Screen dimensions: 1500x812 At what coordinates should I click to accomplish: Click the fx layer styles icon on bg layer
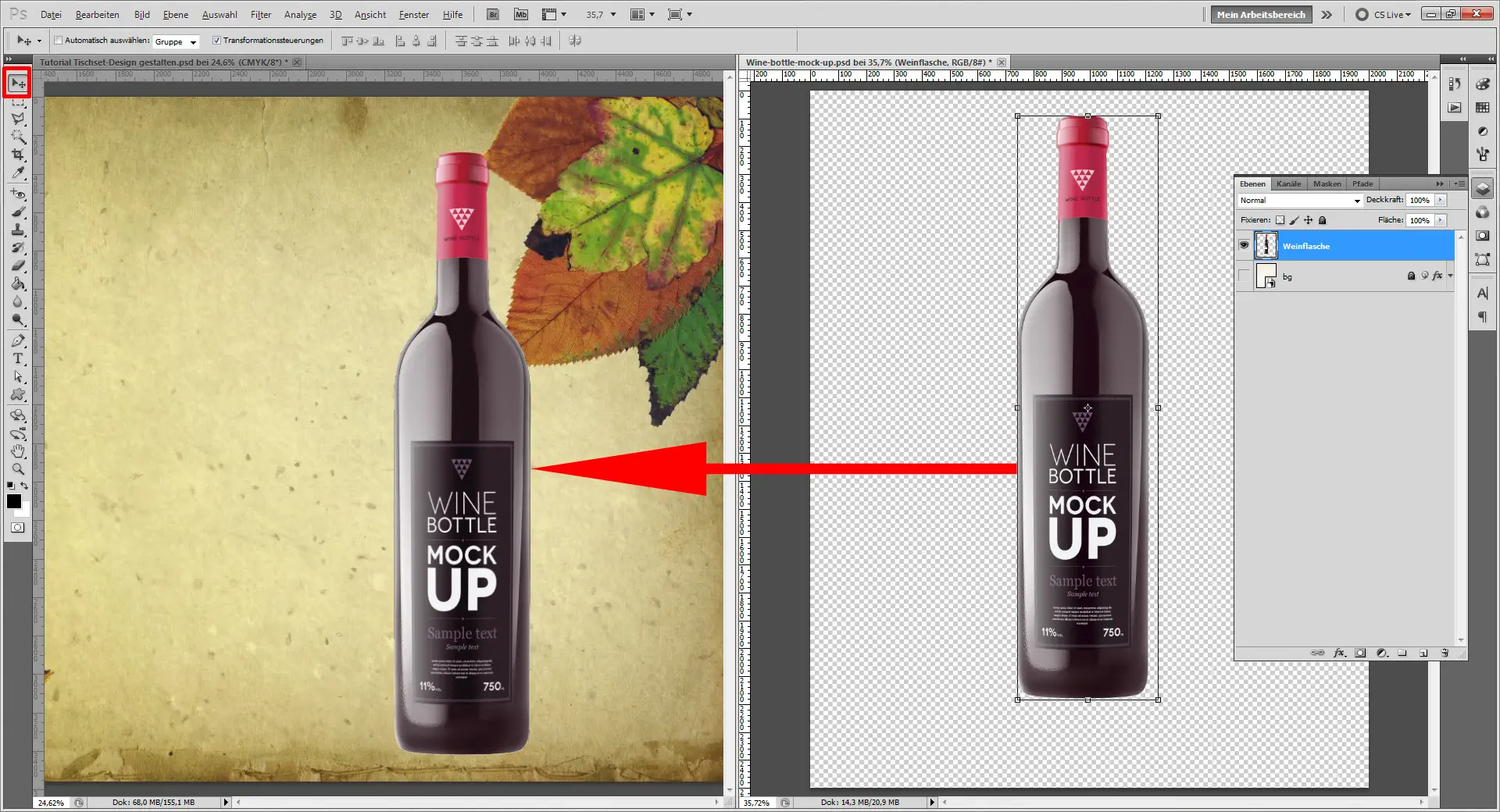click(1437, 276)
